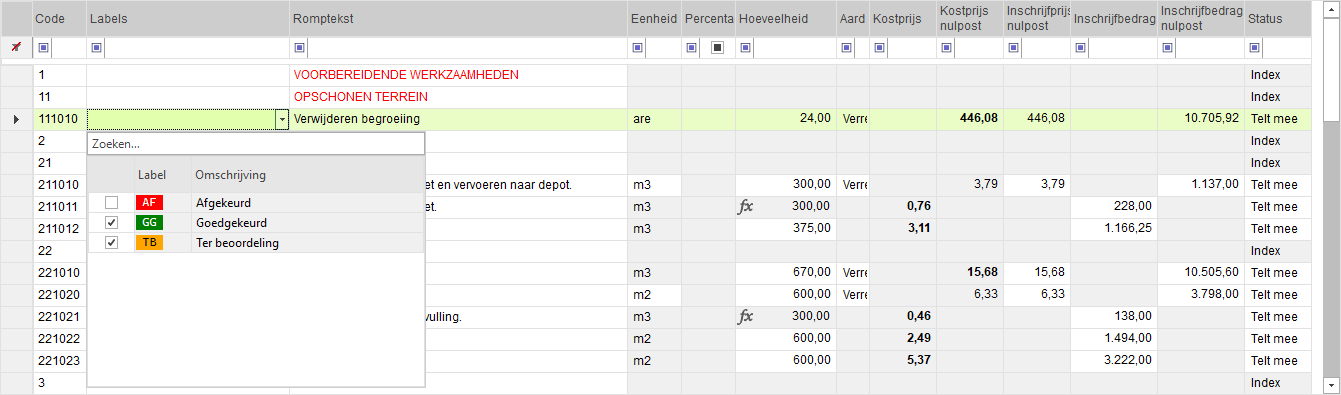
Task: Click the Romptekst filter input field
Action: (467, 48)
